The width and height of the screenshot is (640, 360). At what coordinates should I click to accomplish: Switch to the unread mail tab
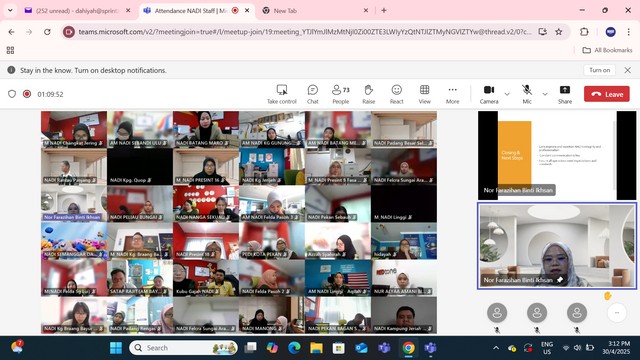click(77, 11)
